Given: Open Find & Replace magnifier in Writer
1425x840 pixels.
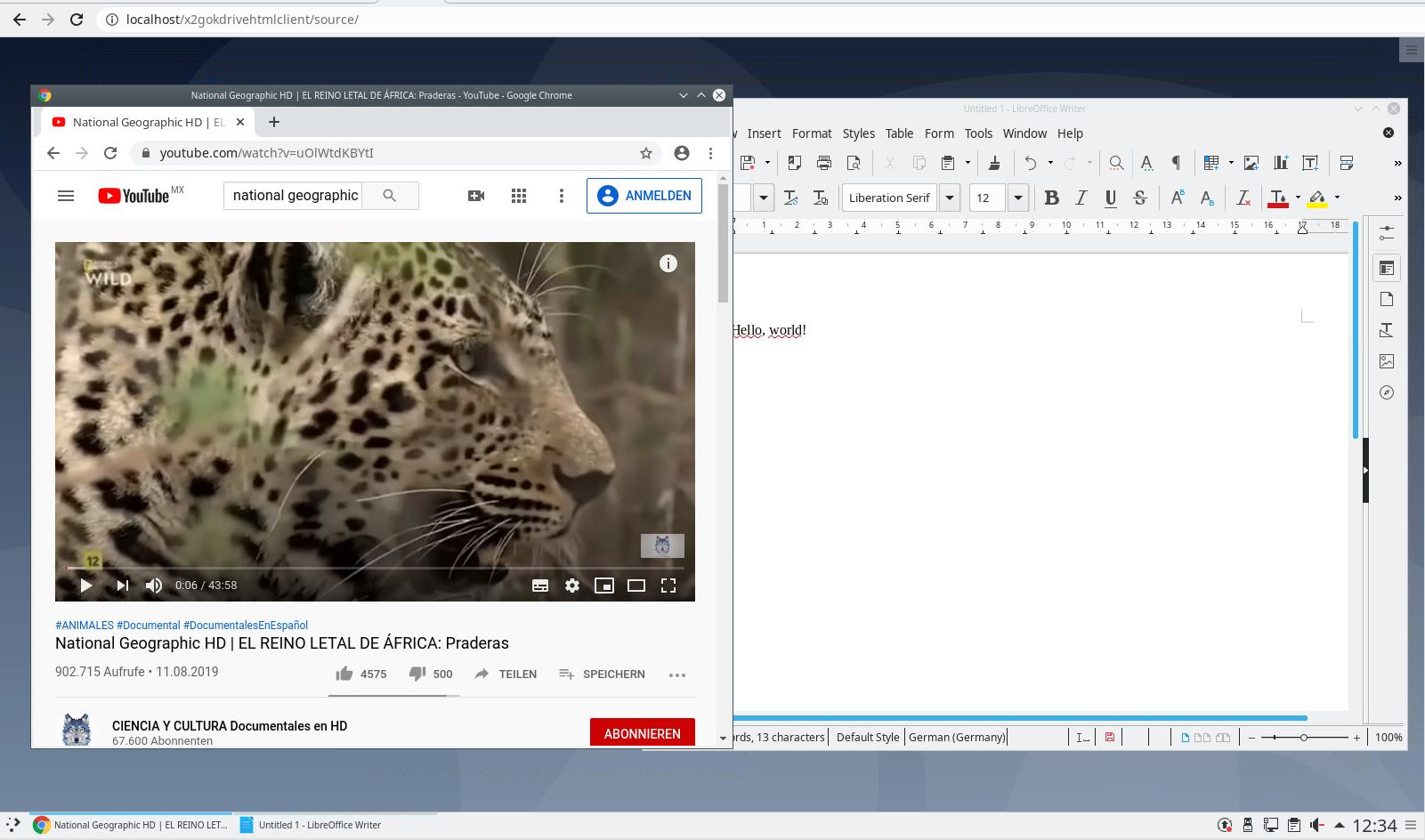Looking at the screenshot, I should pos(1116,163).
